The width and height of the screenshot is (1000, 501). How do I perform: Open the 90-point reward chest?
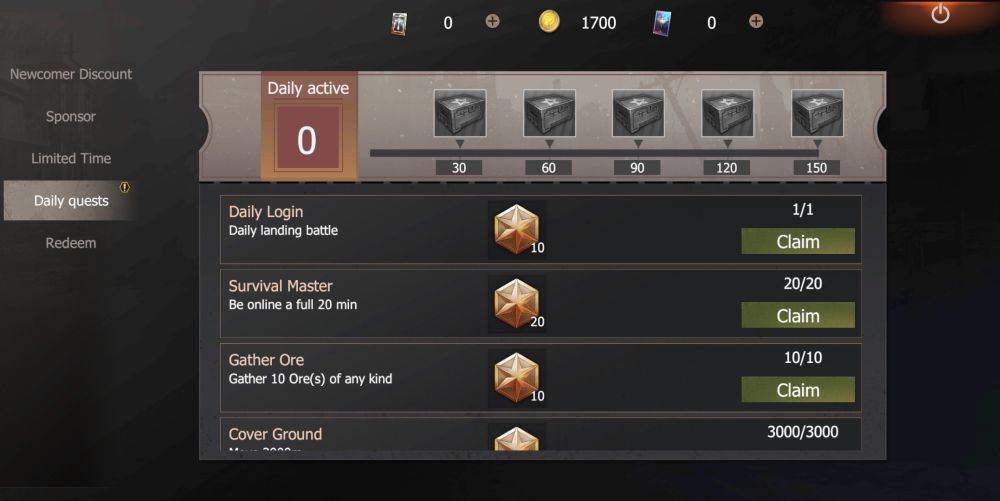pos(638,113)
